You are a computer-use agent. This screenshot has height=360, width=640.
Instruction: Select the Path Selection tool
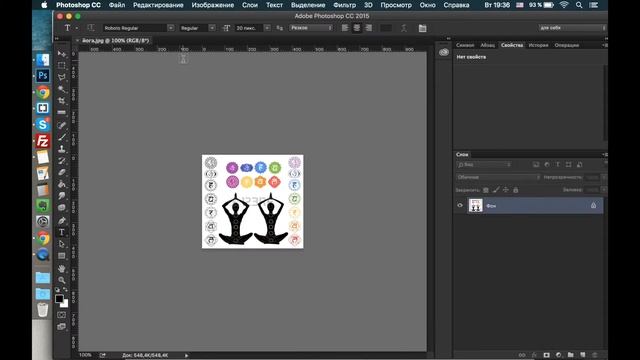point(62,244)
